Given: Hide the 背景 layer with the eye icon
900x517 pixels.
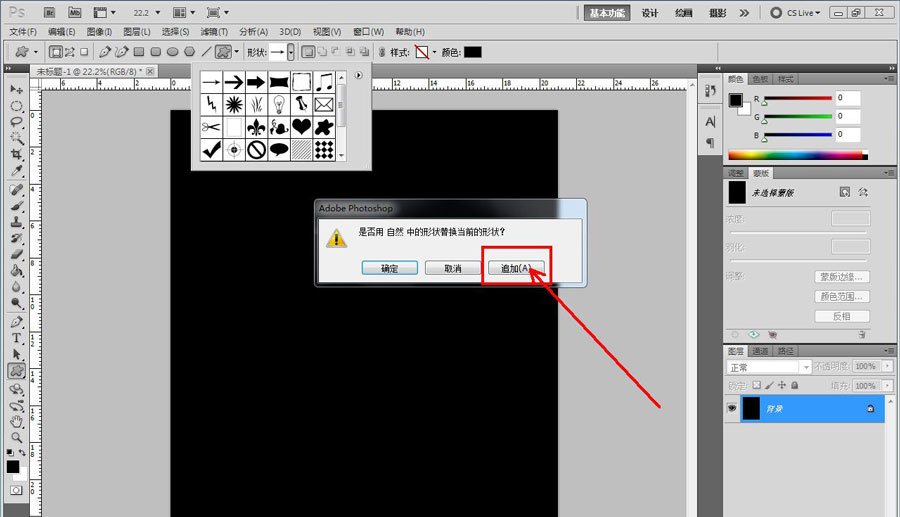Looking at the screenshot, I should pyautogui.click(x=732, y=409).
